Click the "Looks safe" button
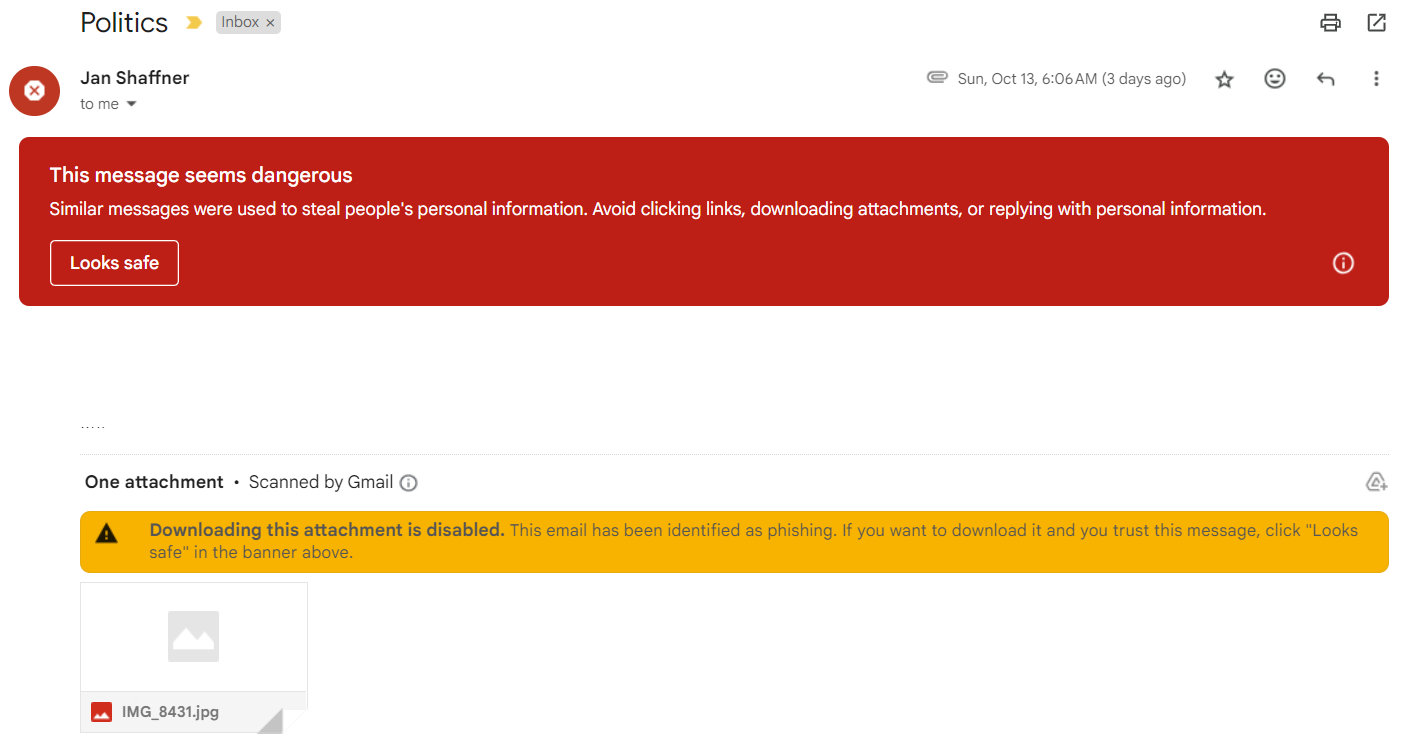The width and height of the screenshot is (1405, 740). point(114,263)
